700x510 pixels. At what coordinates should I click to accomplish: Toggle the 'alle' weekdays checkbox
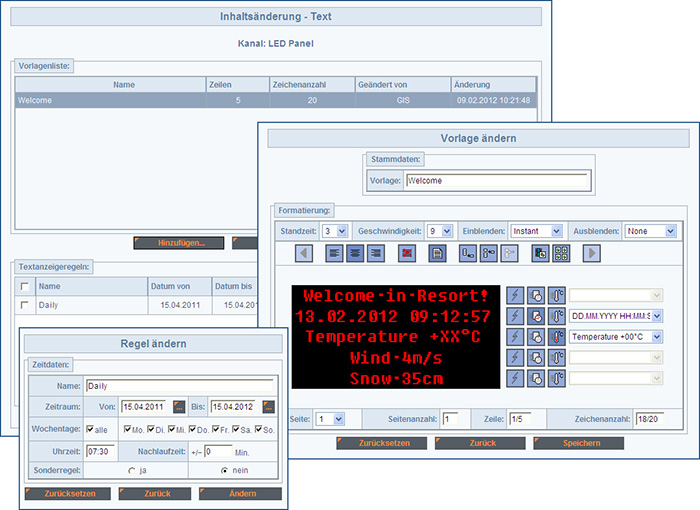coord(90,429)
